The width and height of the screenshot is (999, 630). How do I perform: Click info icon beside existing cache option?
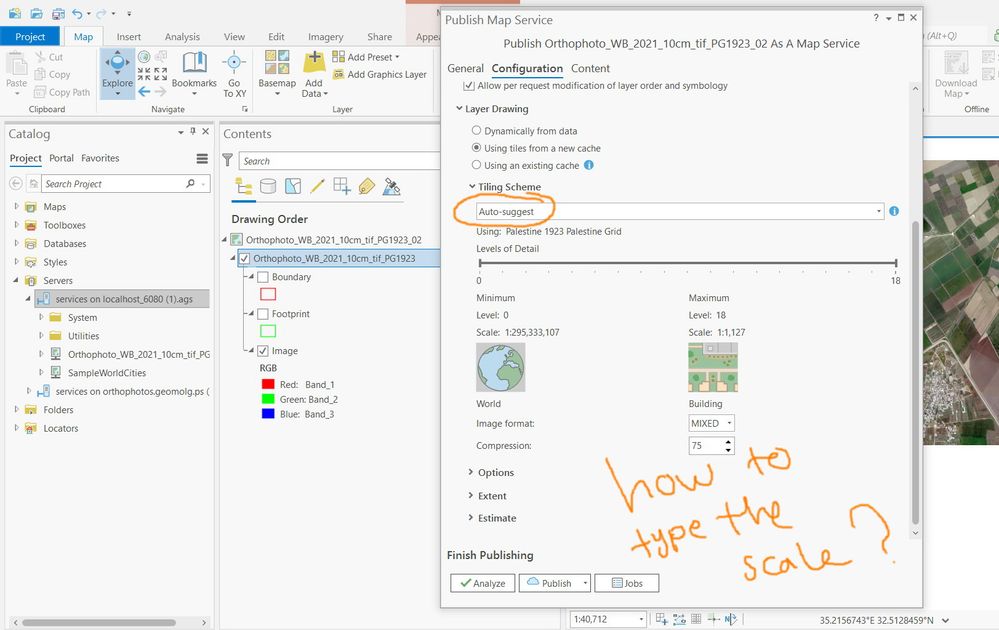(x=589, y=165)
